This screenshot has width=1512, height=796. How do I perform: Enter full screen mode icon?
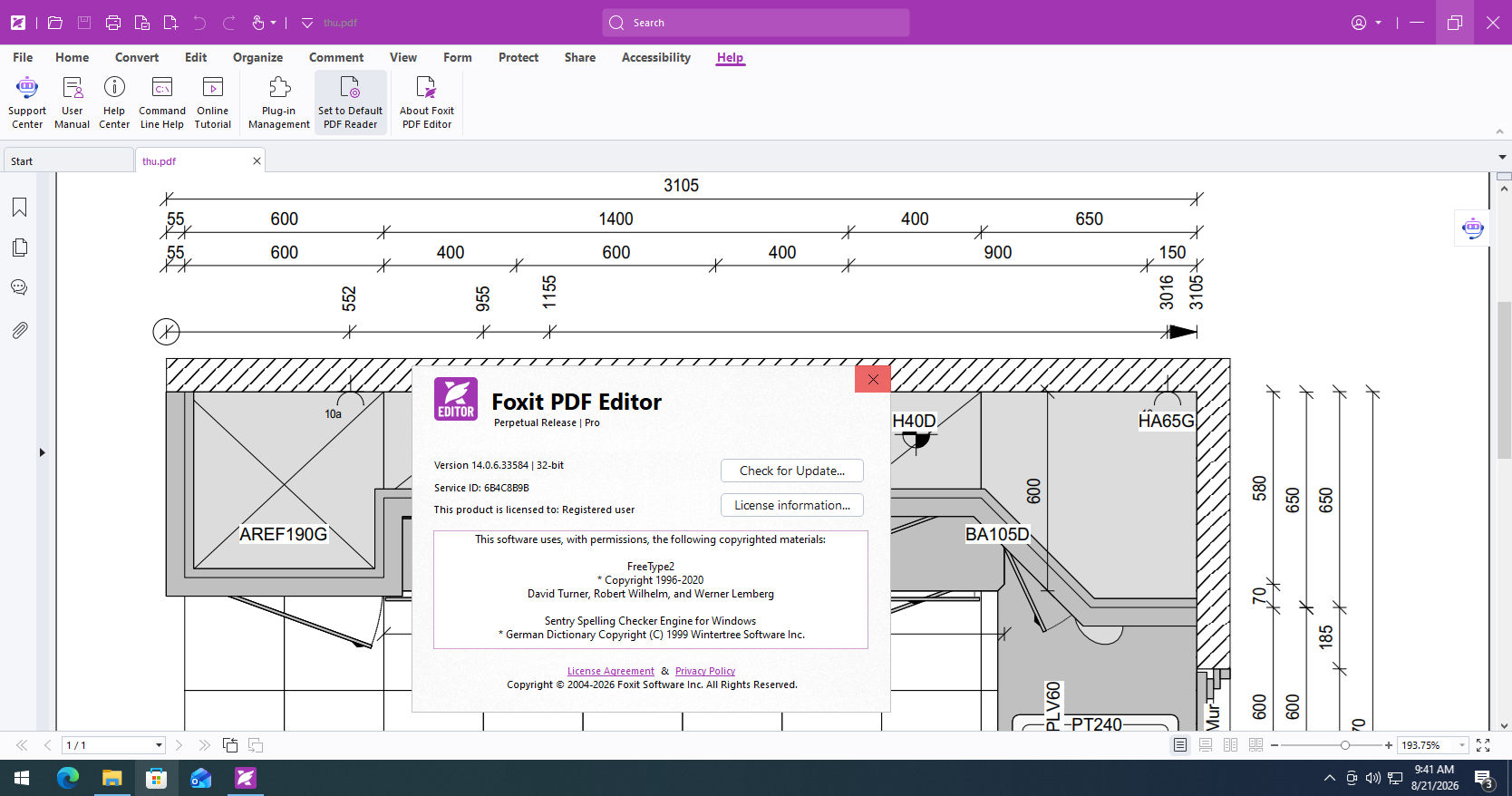click(x=1483, y=745)
